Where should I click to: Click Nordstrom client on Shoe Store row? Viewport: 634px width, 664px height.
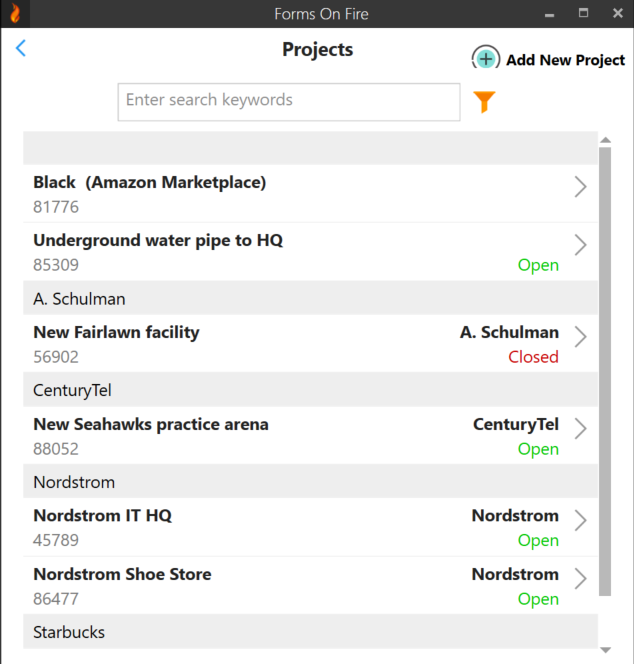(515, 574)
